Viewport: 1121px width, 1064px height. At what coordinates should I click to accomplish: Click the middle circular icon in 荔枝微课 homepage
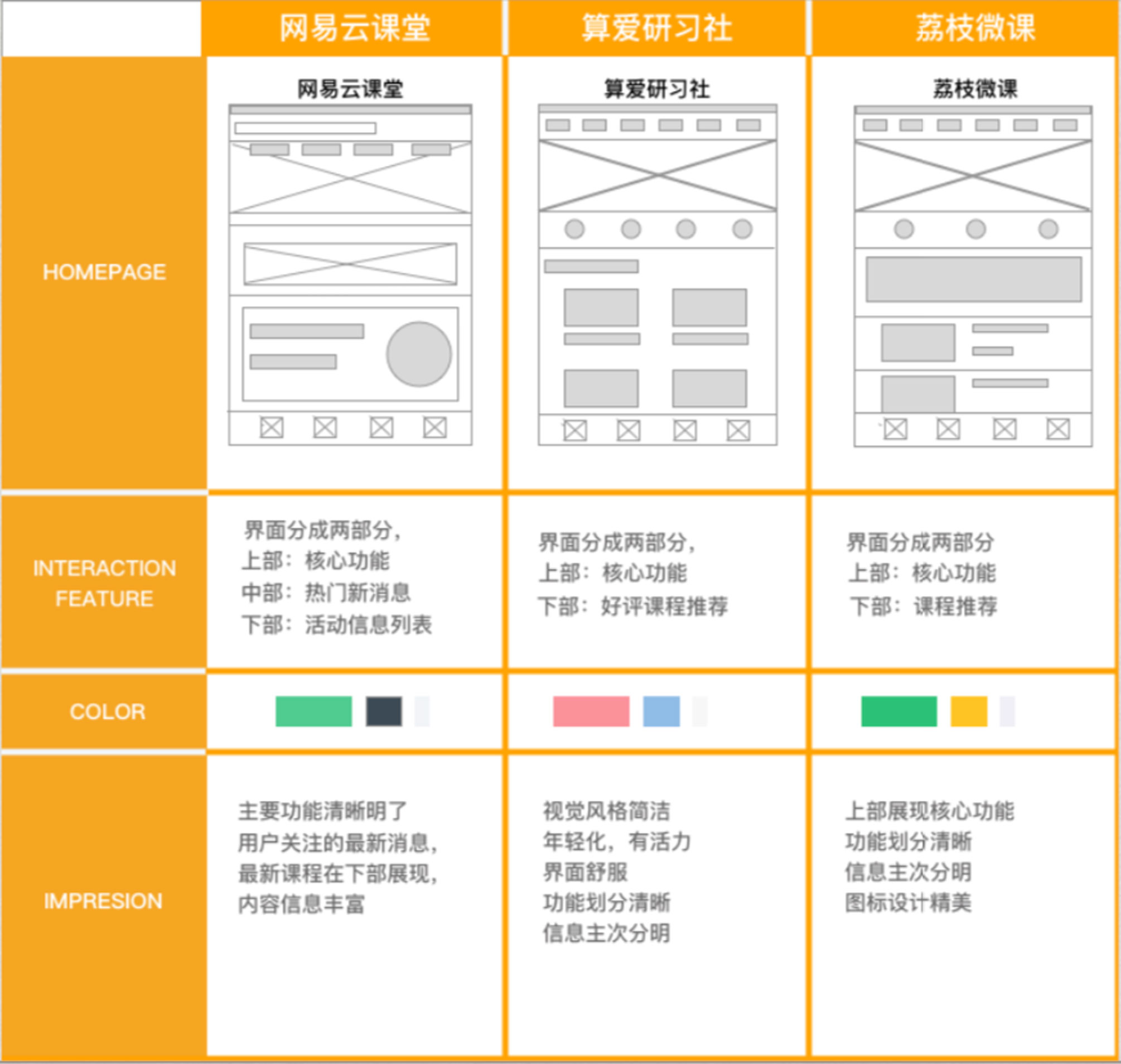click(975, 228)
